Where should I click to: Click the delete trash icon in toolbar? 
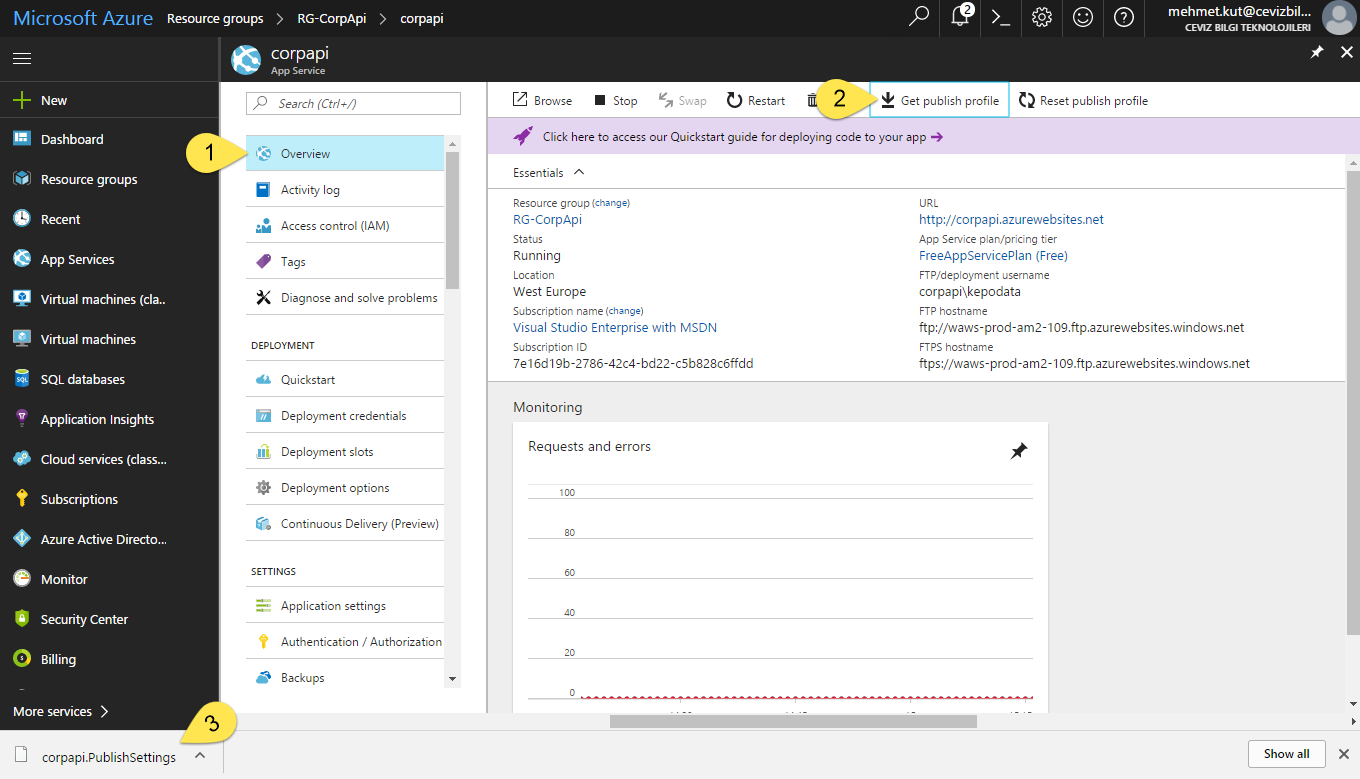(x=812, y=100)
